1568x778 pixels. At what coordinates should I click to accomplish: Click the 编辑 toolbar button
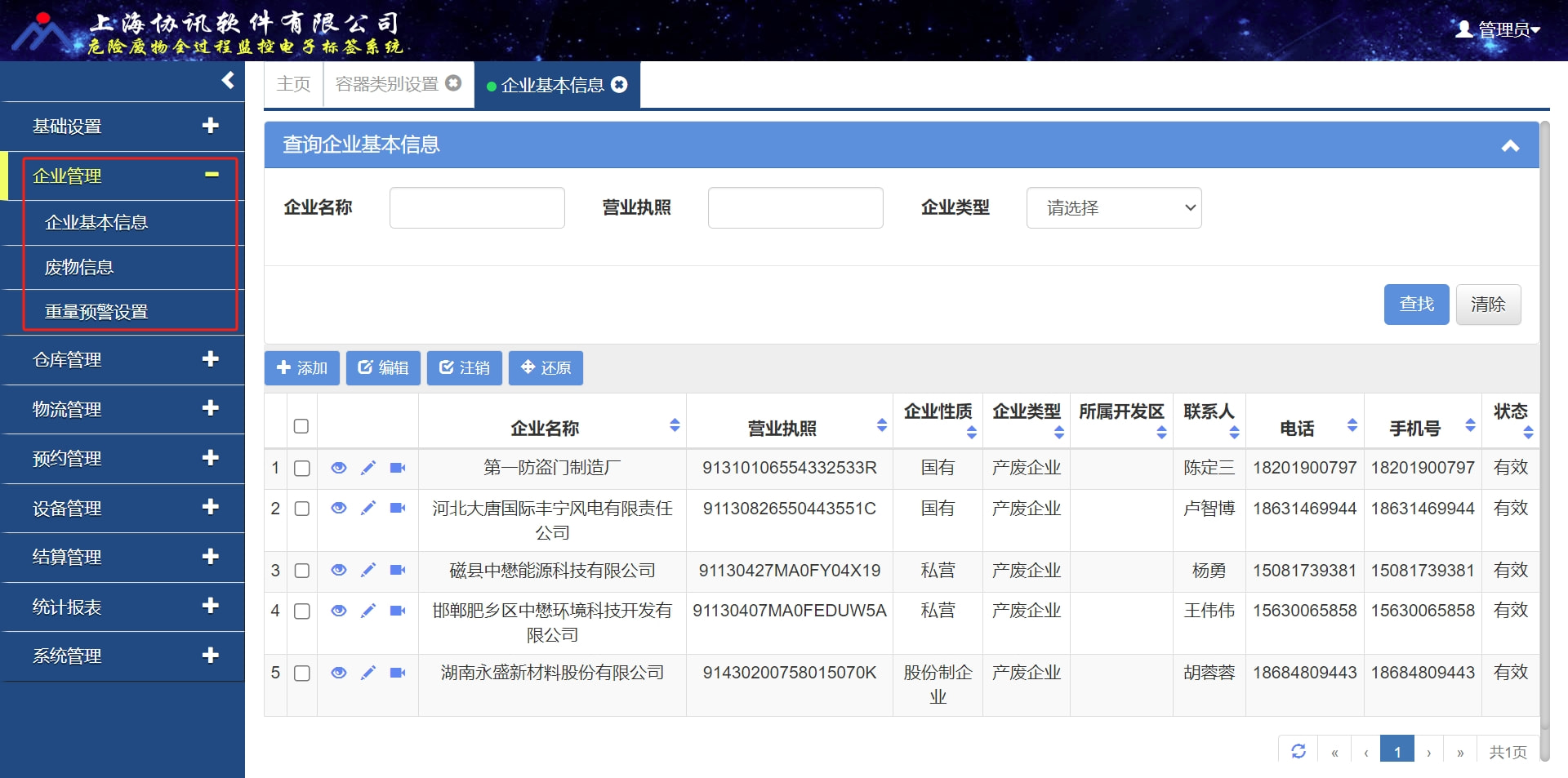[383, 368]
